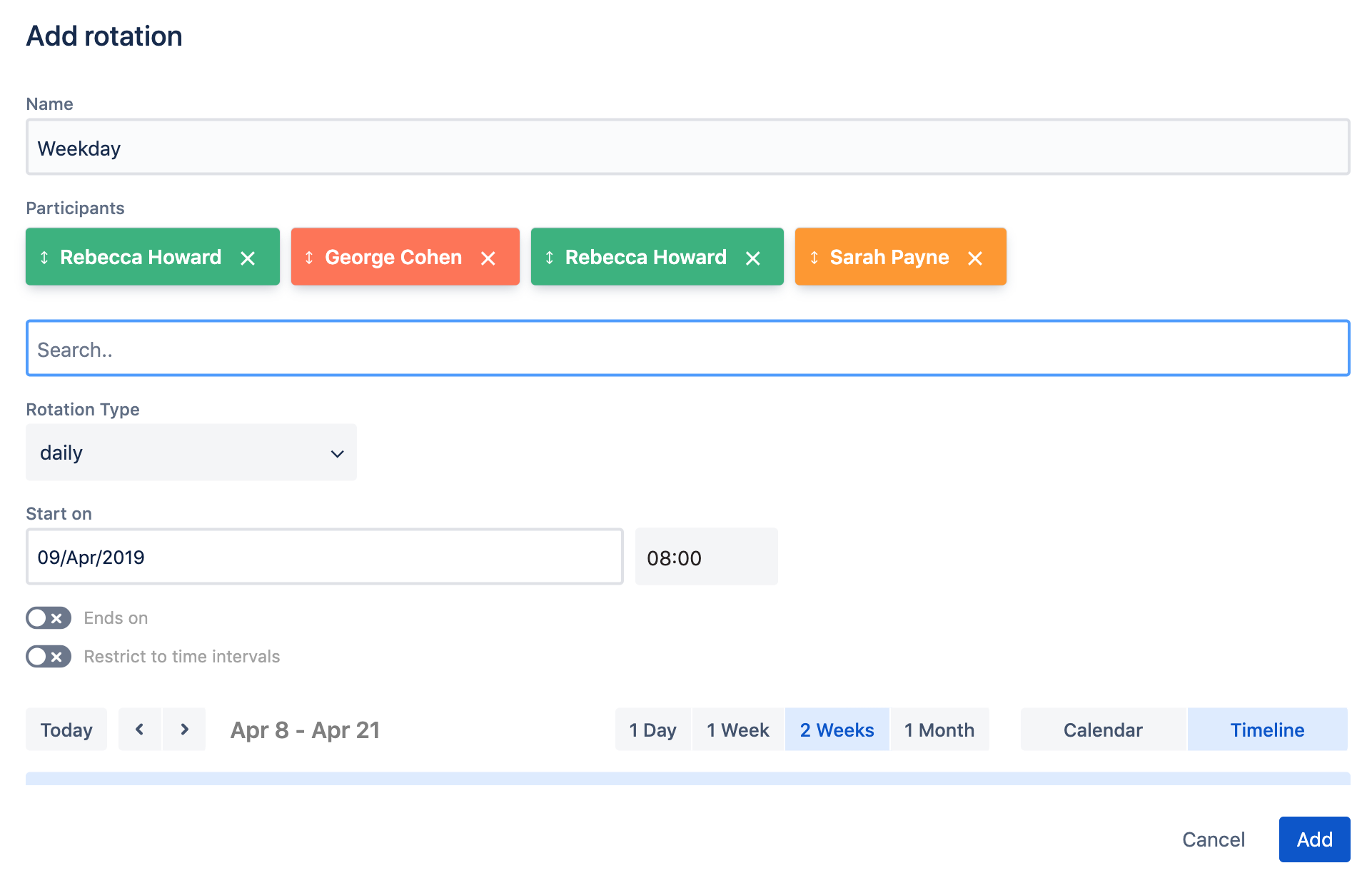Turn on Restrict to time intervals
The width and height of the screenshot is (1372, 878).
coord(49,657)
